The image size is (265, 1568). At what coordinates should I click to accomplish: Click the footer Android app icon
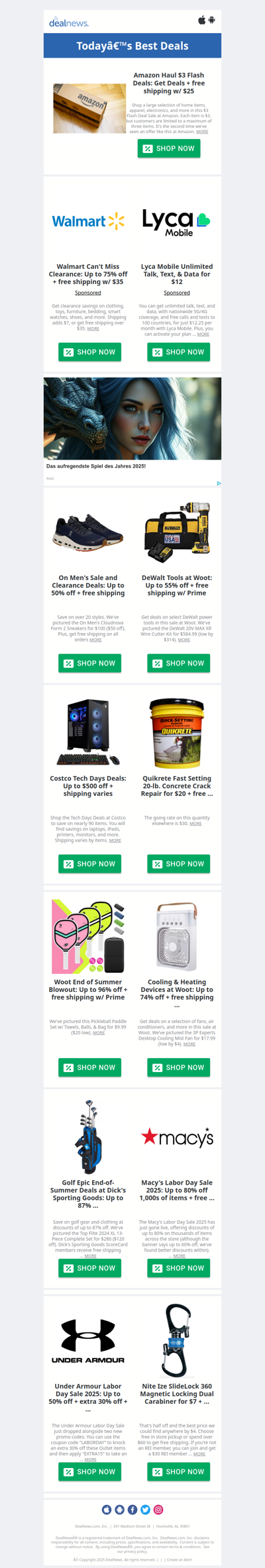point(119,1510)
